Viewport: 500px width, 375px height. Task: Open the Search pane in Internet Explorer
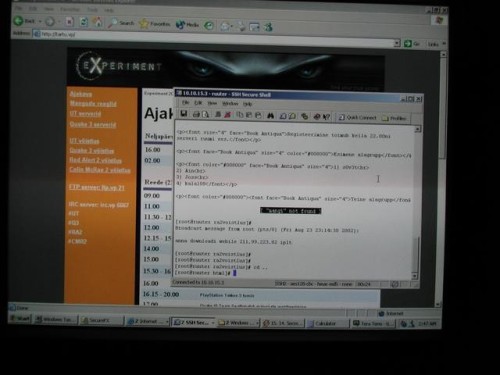(121, 23)
